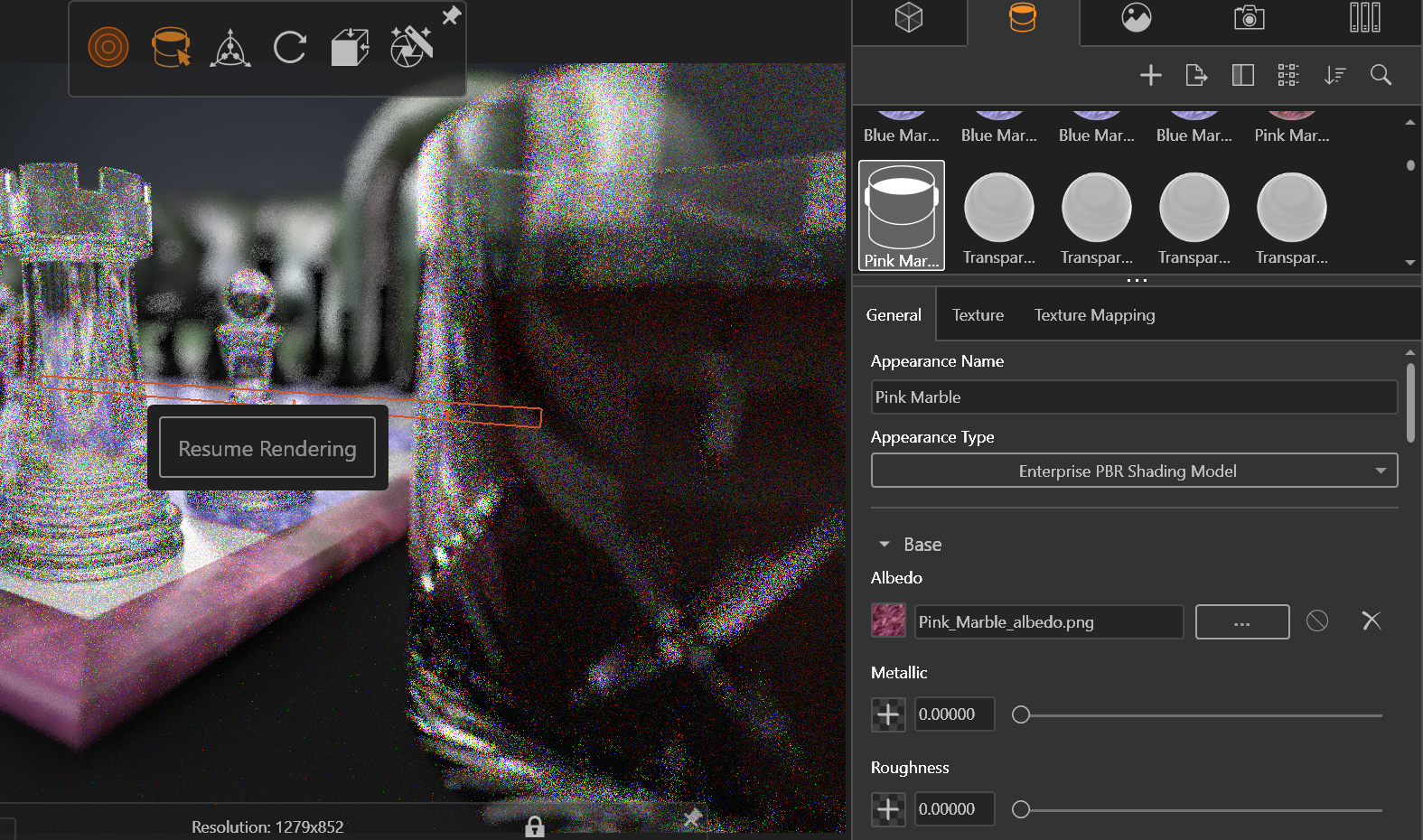Image resolution: width=1423 pixels, height=840 pixels.
Task: Open the render output camera-shutter tool
Action: [x=411, y=47]
